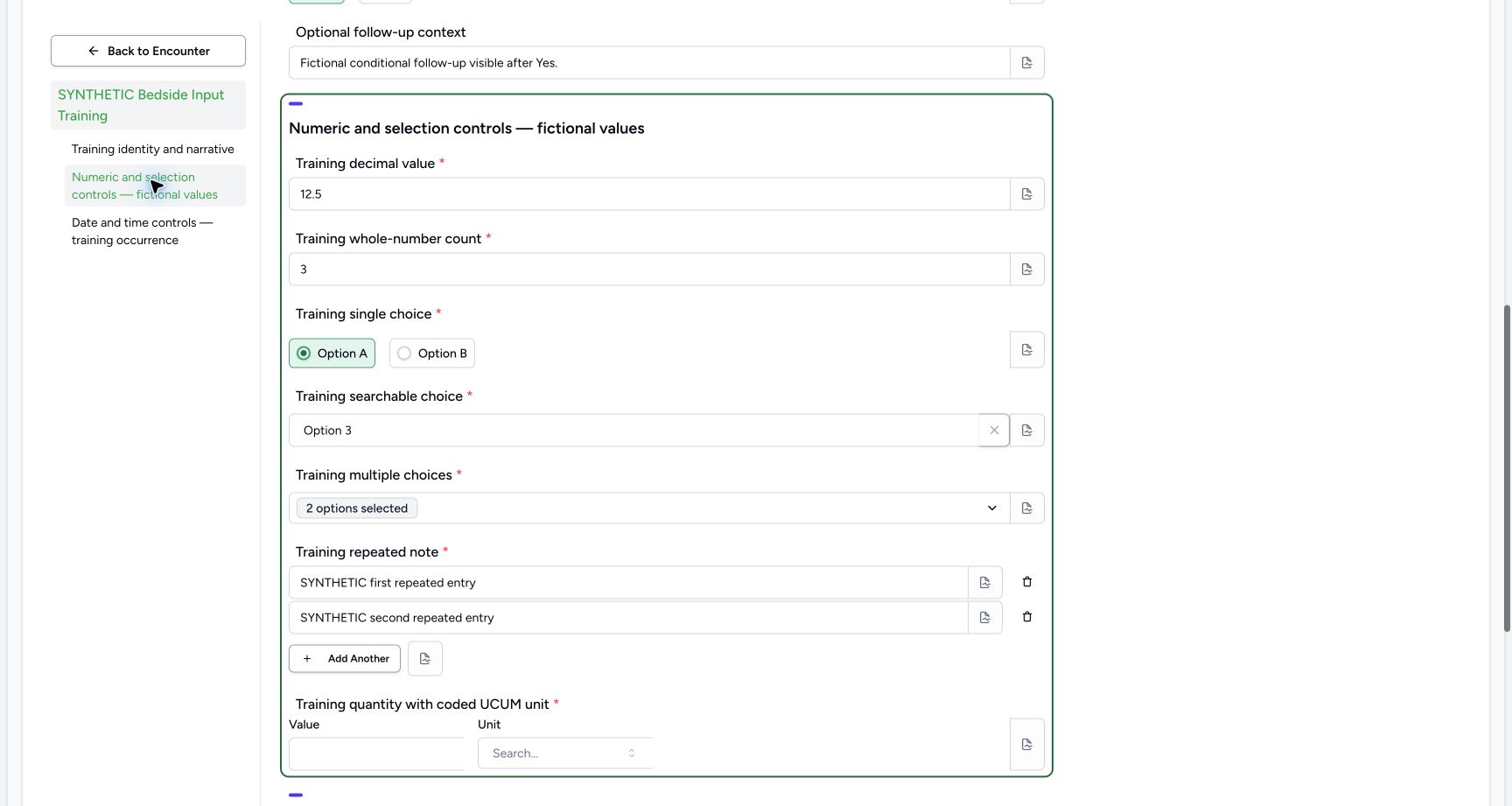Click note icon beside Training decimal value field
Viewport: 1512px width, 806px height.
(x=1027, y=194)
